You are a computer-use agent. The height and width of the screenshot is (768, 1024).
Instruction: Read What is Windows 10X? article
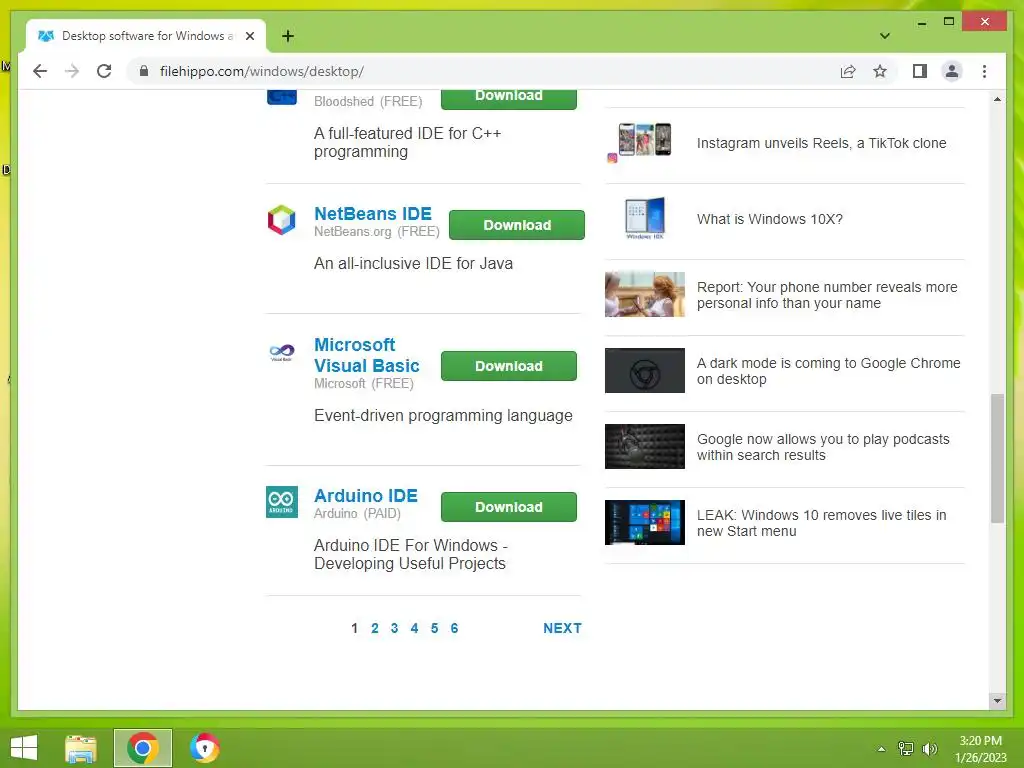pos(769,219)
